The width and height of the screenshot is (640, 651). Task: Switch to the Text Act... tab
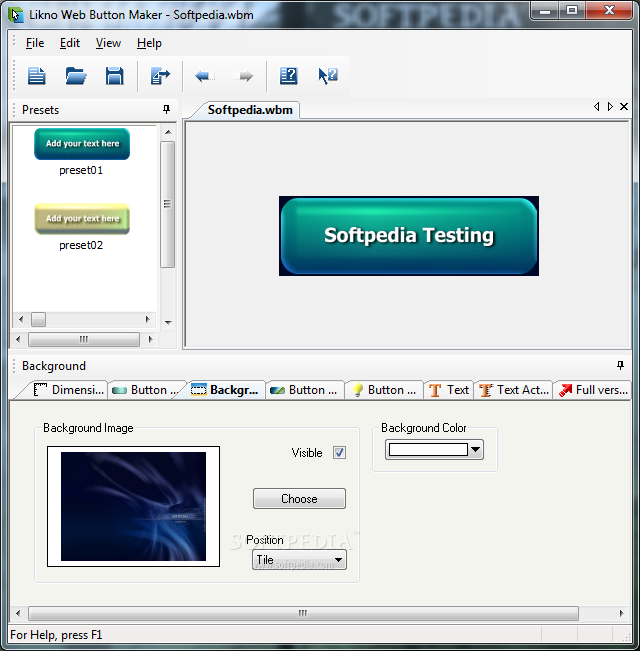click(514, 390)
